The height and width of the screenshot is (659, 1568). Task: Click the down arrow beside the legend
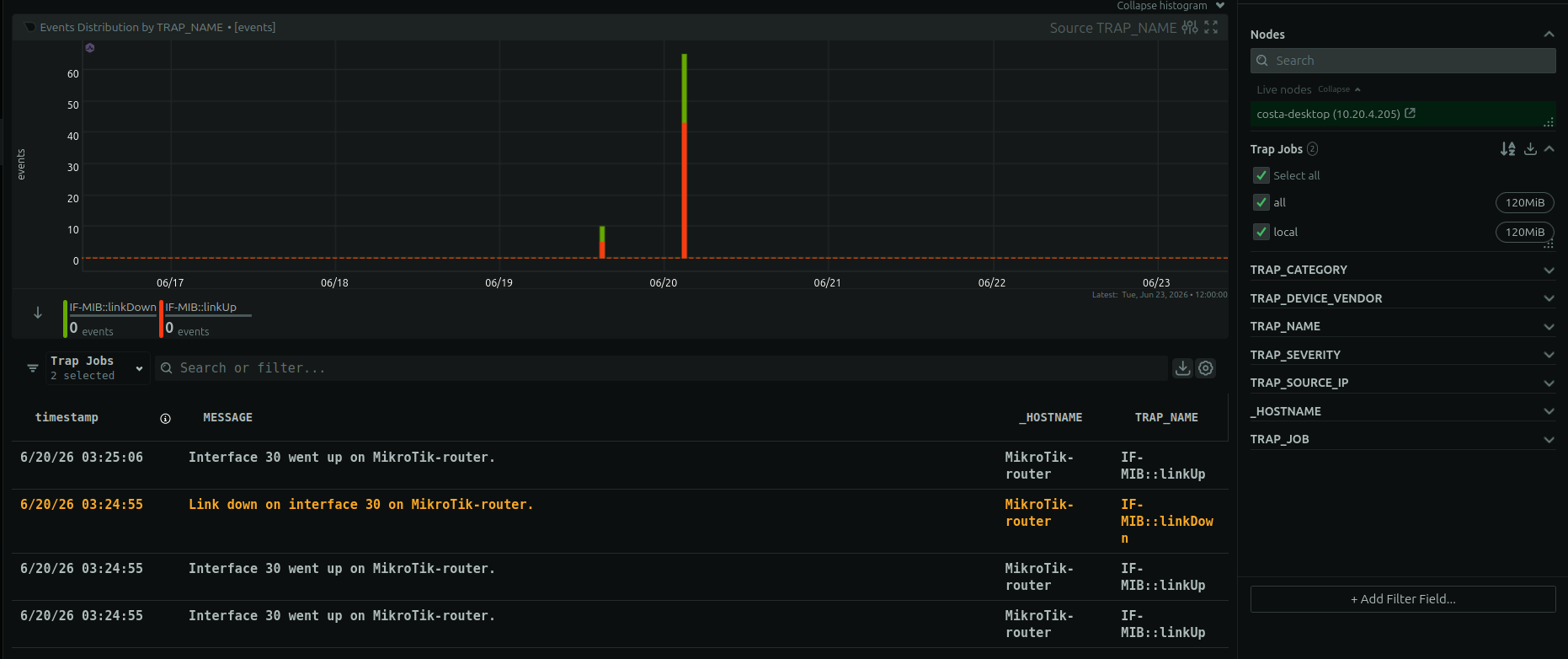pyautogui.click(x=38, y=313)
